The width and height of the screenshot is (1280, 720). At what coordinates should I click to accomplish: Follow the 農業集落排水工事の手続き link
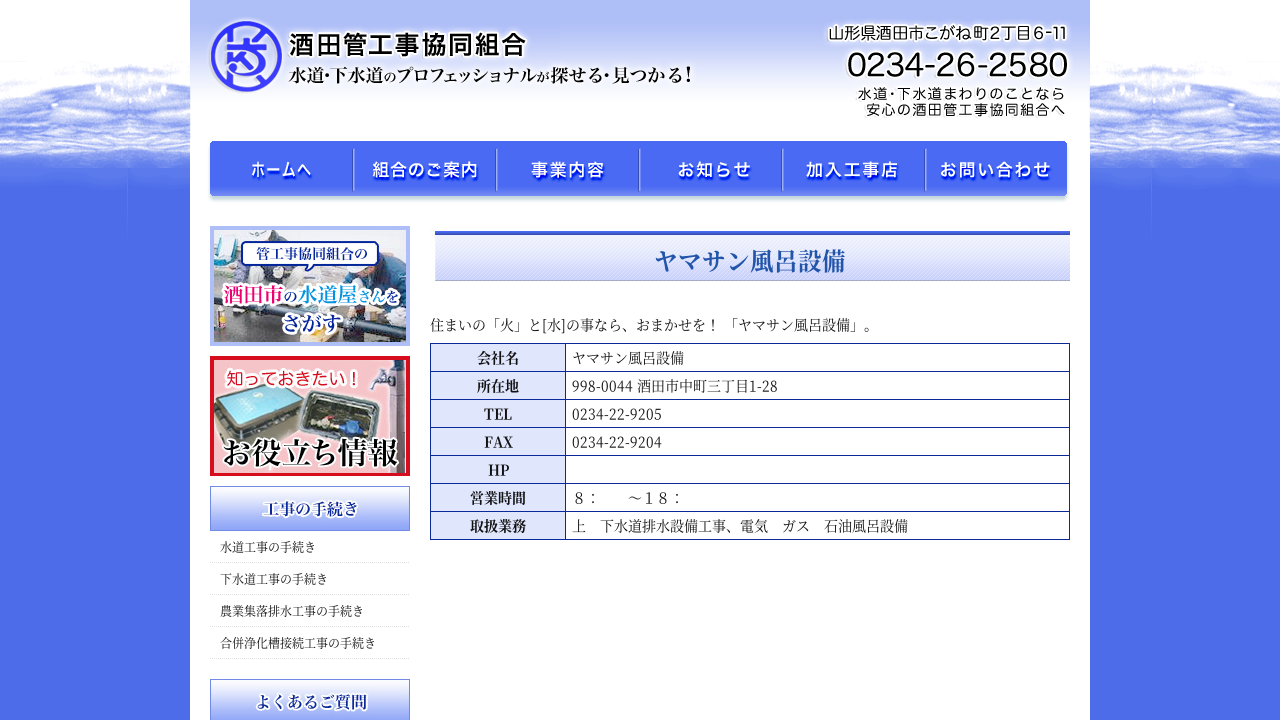click(292, 611)
